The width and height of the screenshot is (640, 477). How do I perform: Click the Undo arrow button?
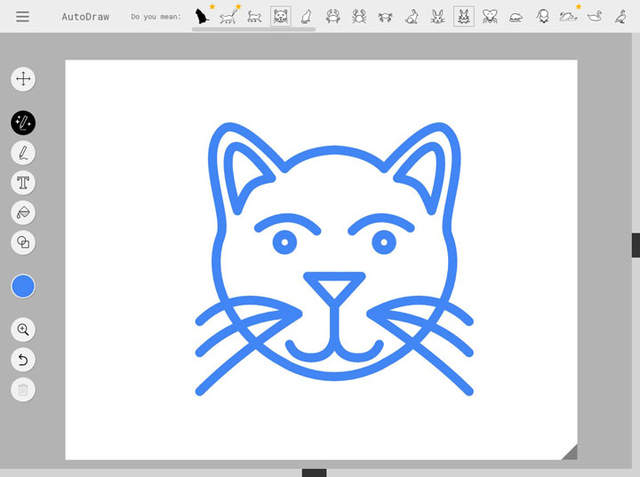23,359
